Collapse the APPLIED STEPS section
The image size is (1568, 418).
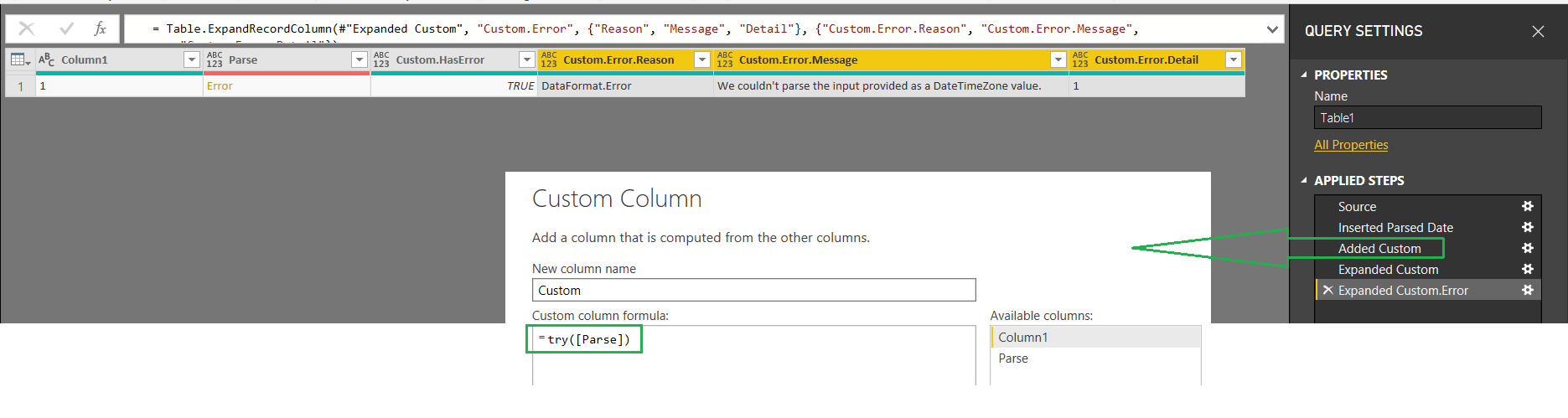pos(1304,180)
